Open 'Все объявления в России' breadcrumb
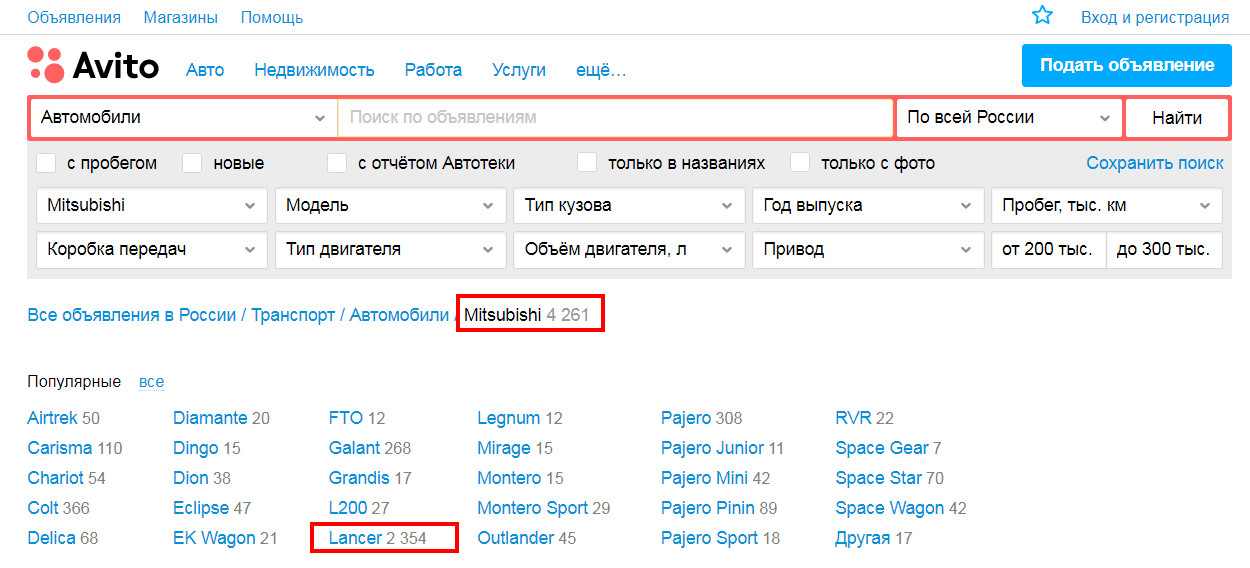The height and width of the screenshot is (568, 1250). (131, 315)
